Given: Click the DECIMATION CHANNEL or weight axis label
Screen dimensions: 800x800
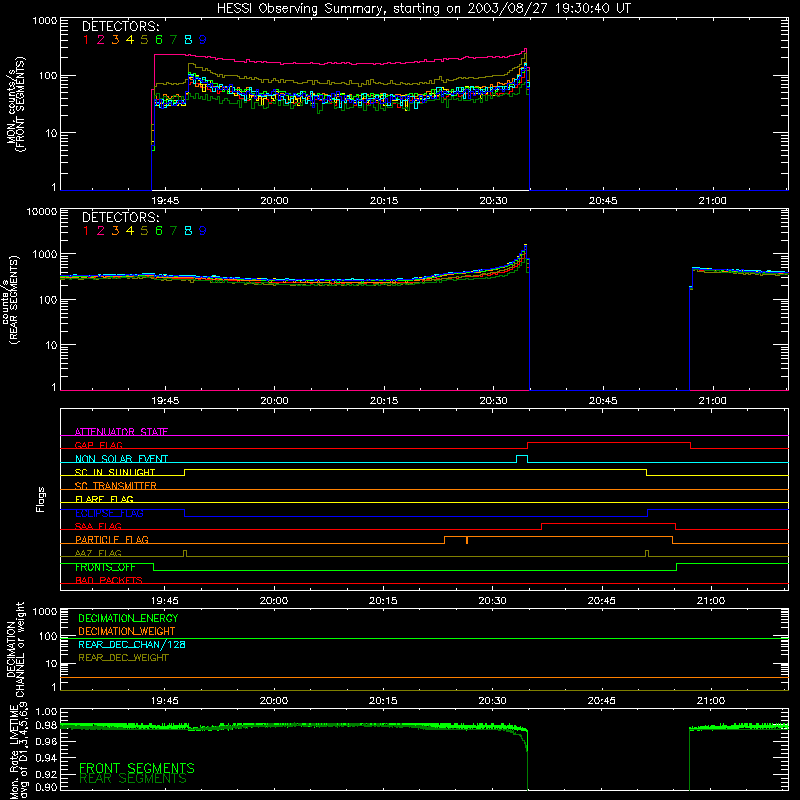Looking at the screenshot, I should pos(15,649).
